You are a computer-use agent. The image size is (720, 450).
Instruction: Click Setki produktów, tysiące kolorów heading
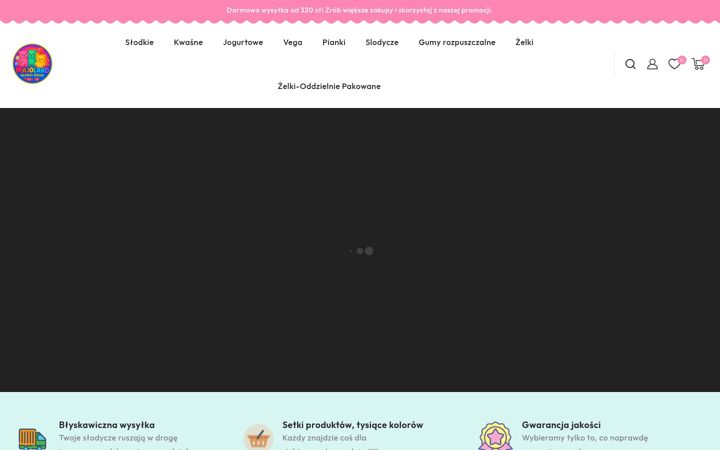[353, 425]
